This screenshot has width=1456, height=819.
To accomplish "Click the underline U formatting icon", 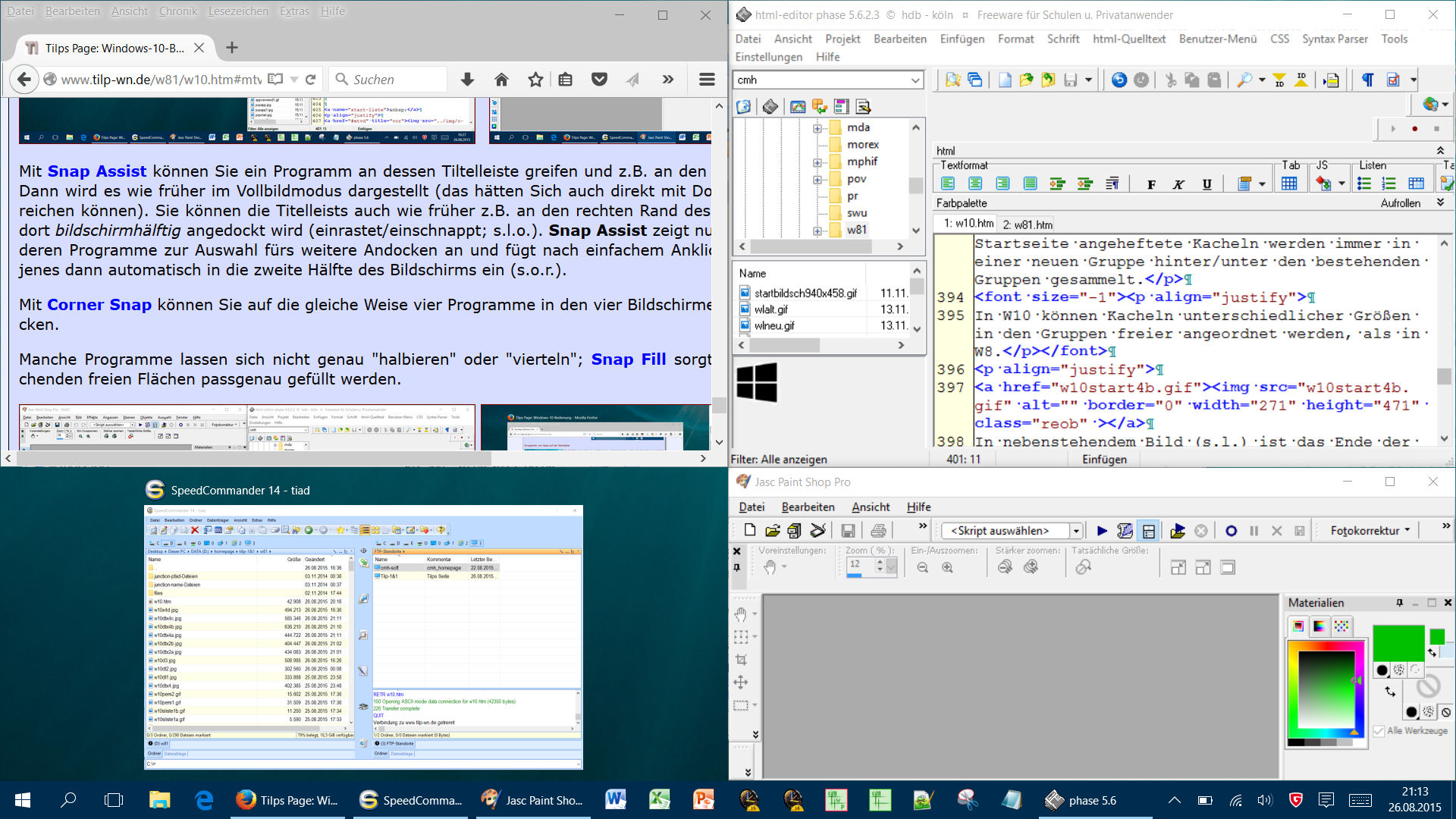I will [x=1207, y=184].
